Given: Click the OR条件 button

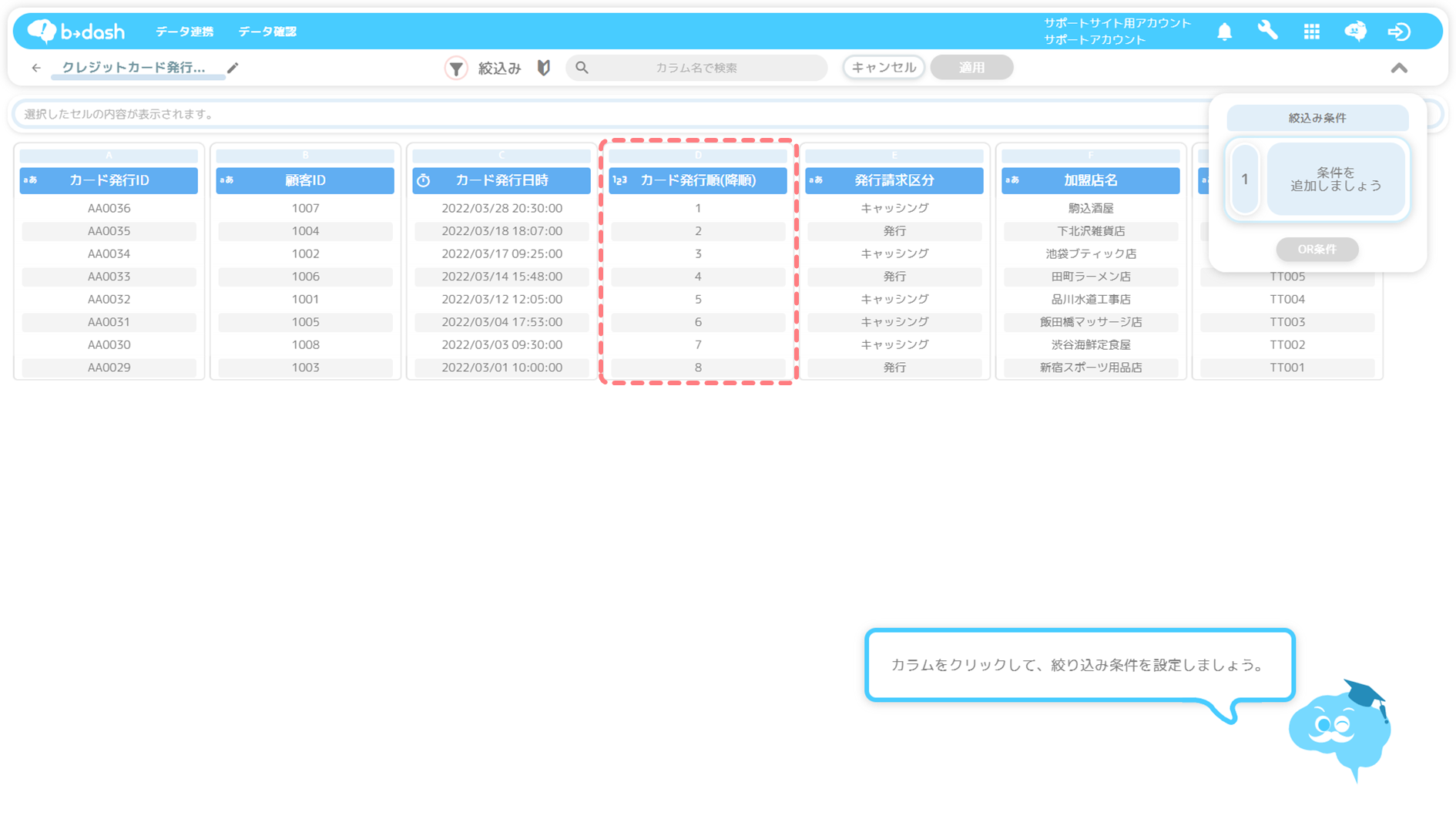Looking at the screenshot, I should [x=1317, y=249].
